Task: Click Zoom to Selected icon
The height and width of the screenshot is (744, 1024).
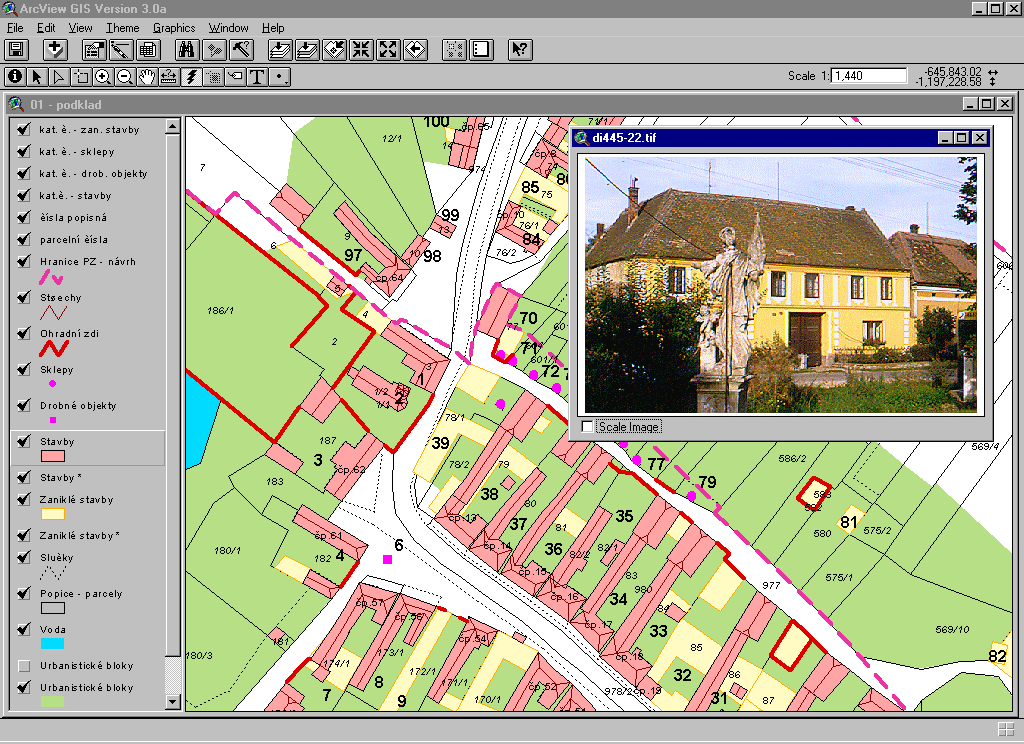Action: pyautogui.click(x=334, y=50)
